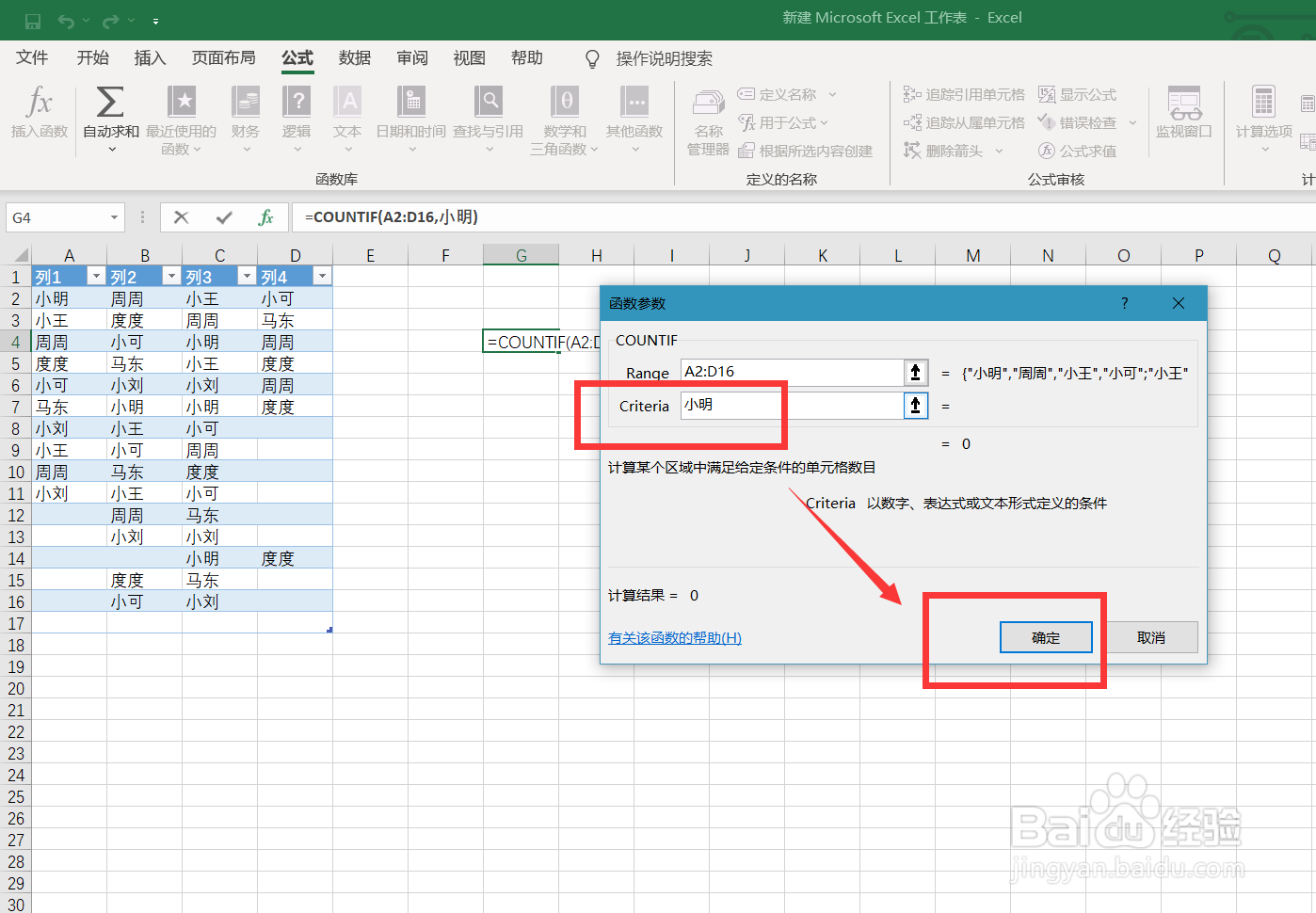This screenshot has width=1316, height=913.
Task: Switch to the View (视图) tab
Action: point(469,57)
